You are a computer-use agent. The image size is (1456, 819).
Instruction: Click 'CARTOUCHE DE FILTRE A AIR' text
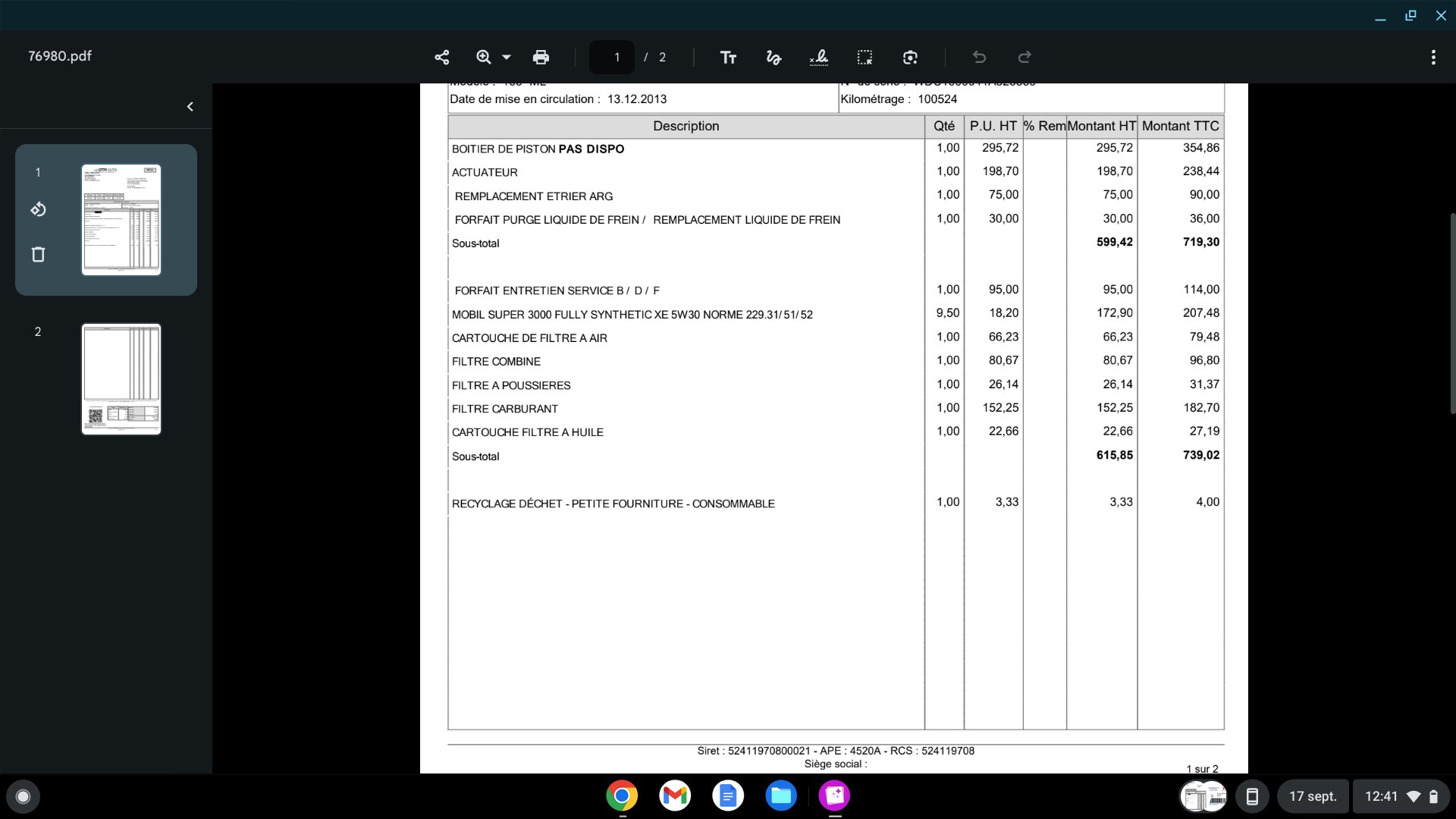coord(529,337)
